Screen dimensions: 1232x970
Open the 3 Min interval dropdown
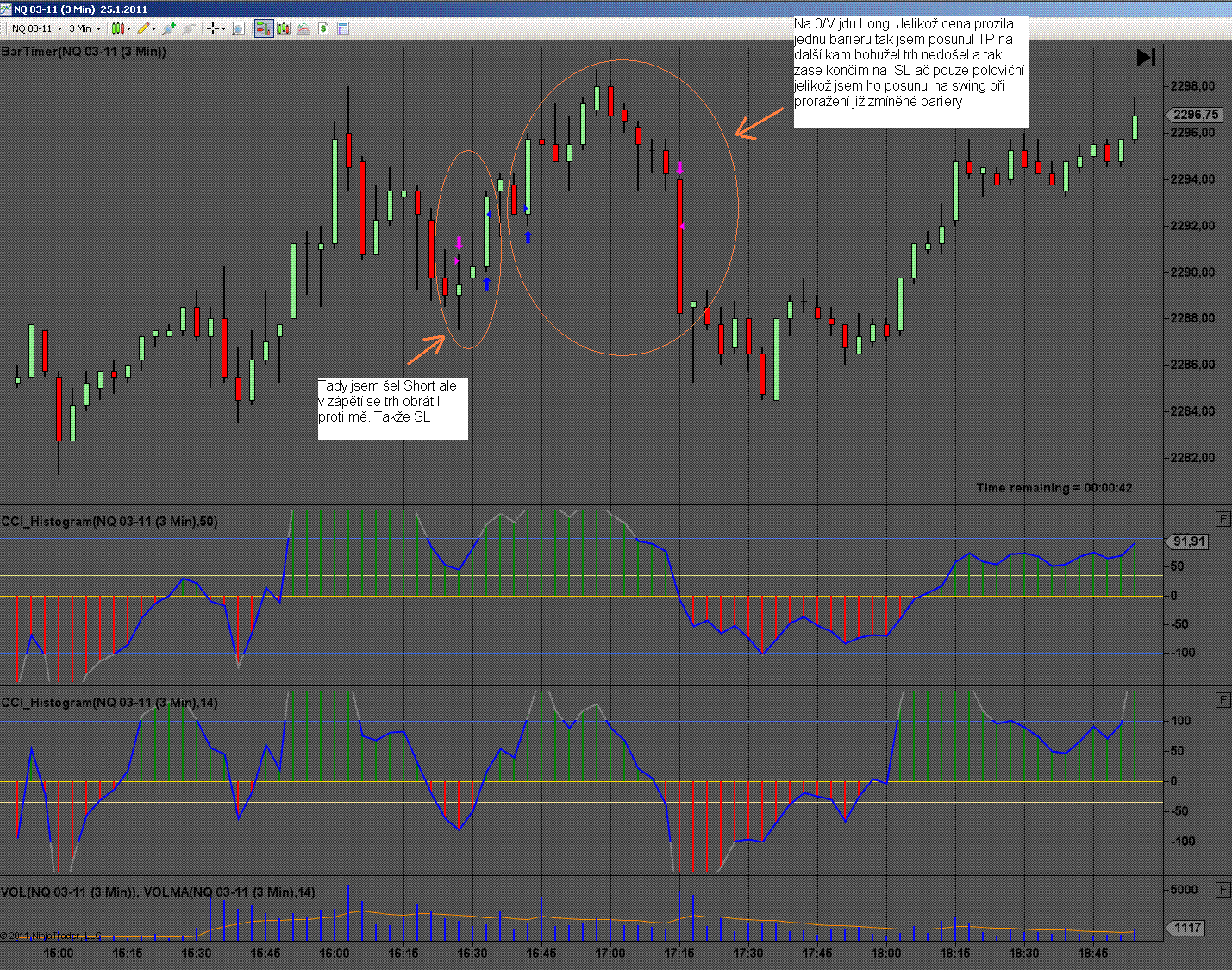point(84,28)
